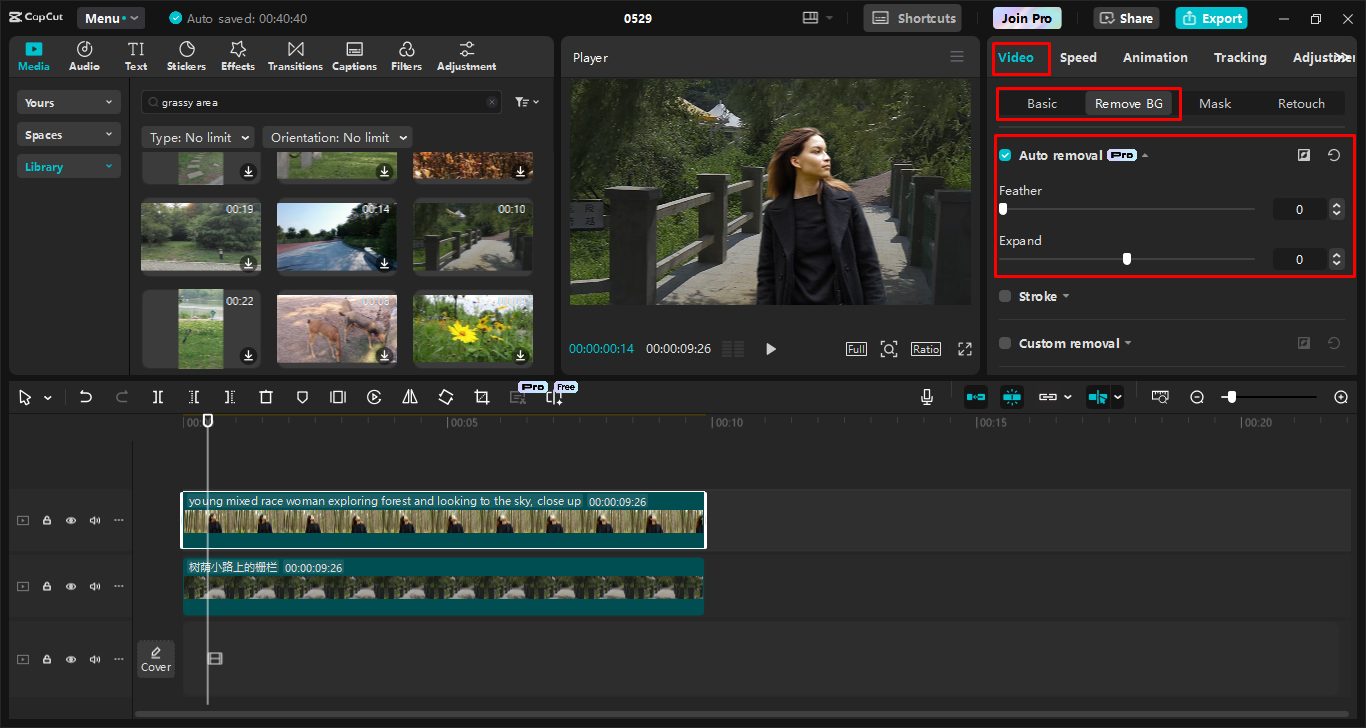Click the Crop tool icon
Image resolution: width=1366 pixels, height=728 pixels.
(x=481, y=397)
